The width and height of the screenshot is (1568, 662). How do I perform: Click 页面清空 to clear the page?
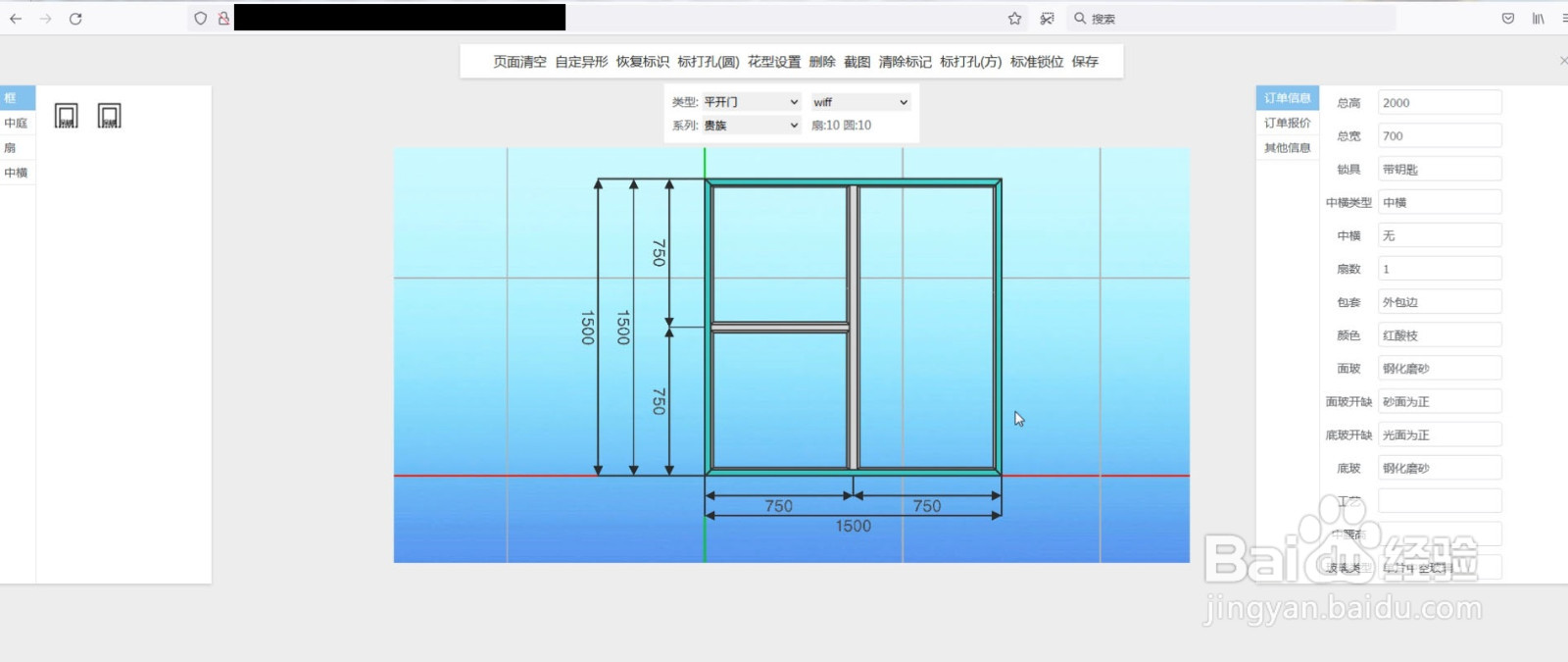tap(519, 62)
